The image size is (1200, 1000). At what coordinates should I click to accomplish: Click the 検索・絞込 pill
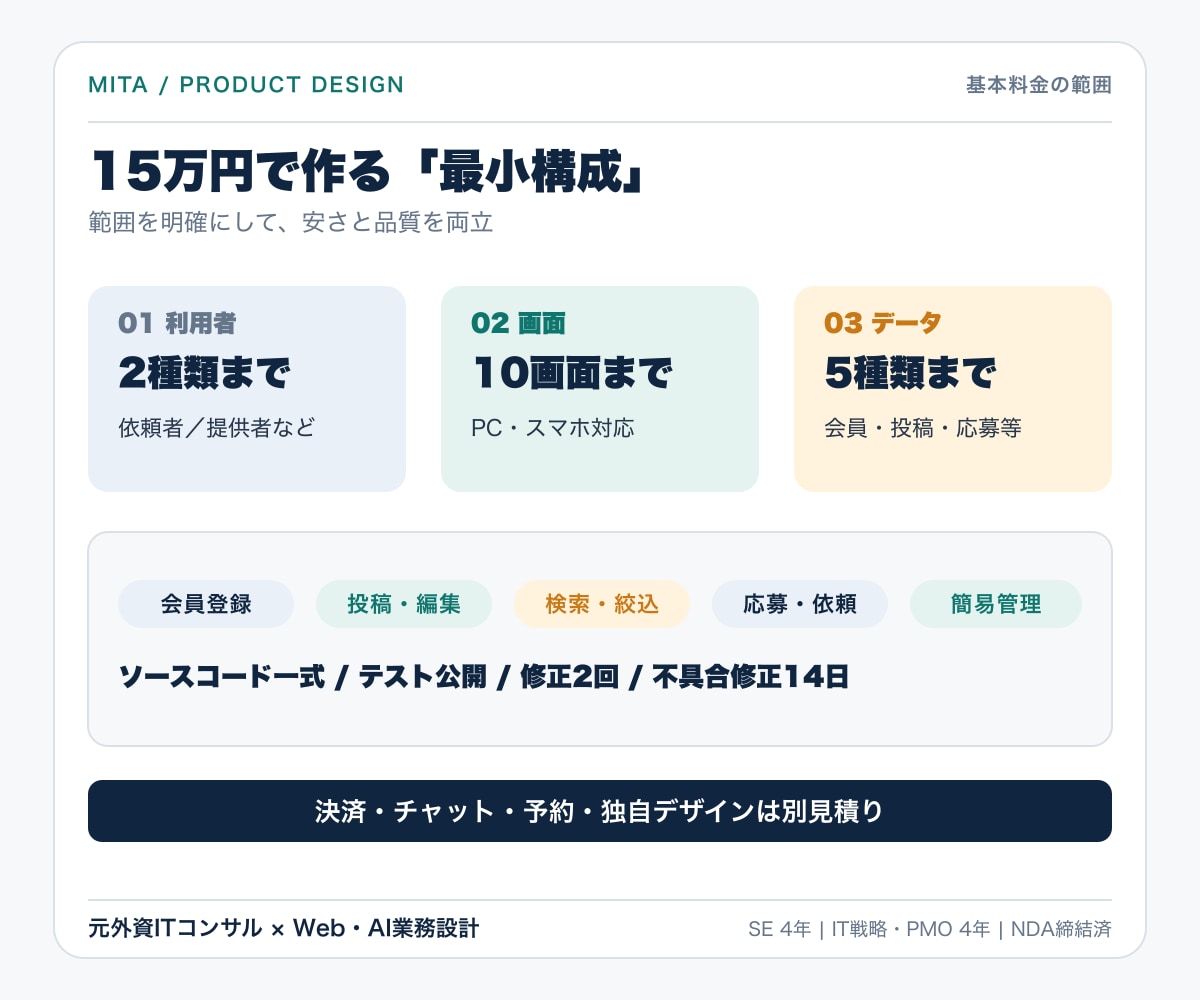[x=602, y=604]
